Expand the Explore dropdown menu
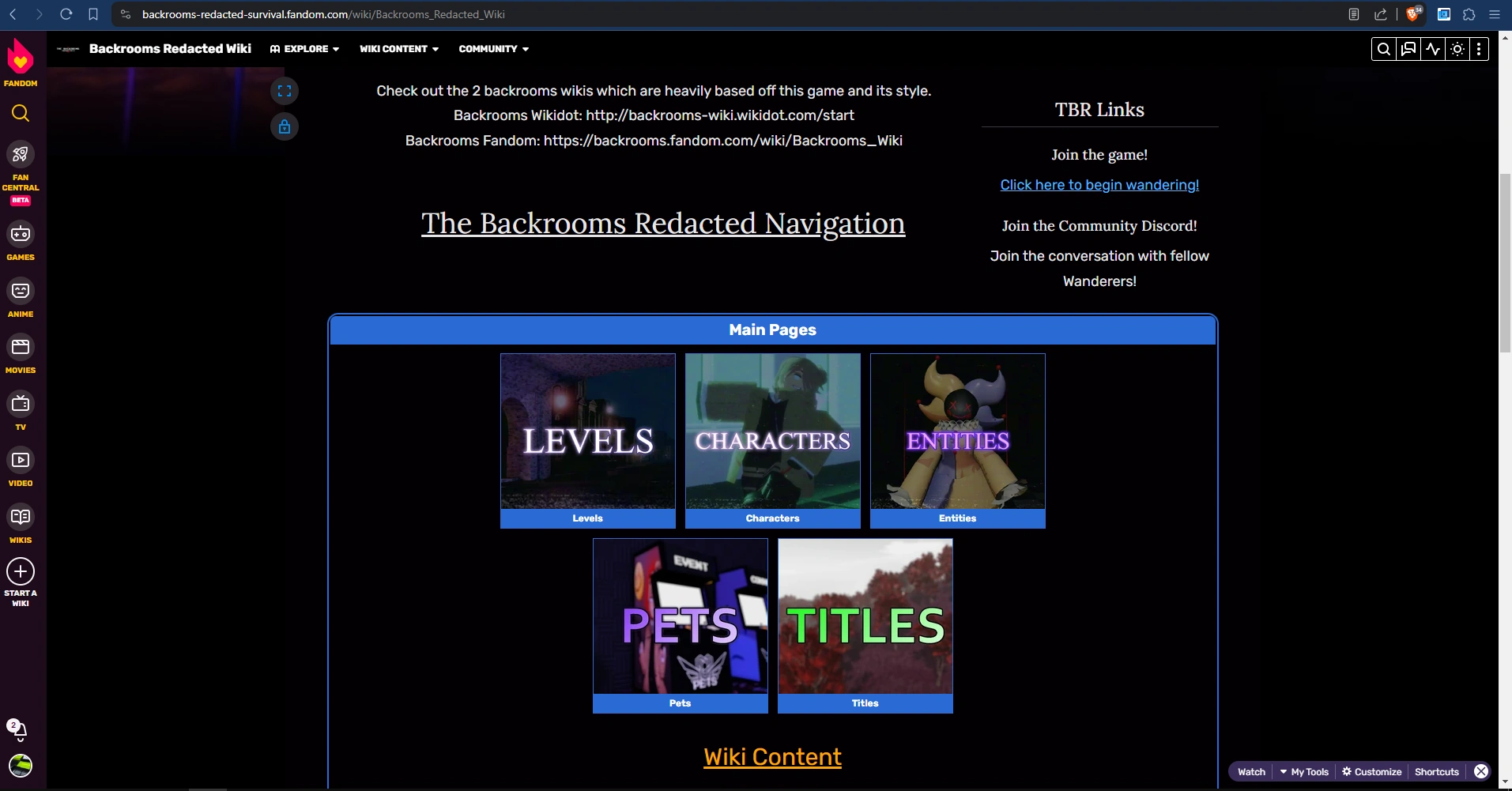This screenshot has height=791, width=1512. (x=304, y=48)
